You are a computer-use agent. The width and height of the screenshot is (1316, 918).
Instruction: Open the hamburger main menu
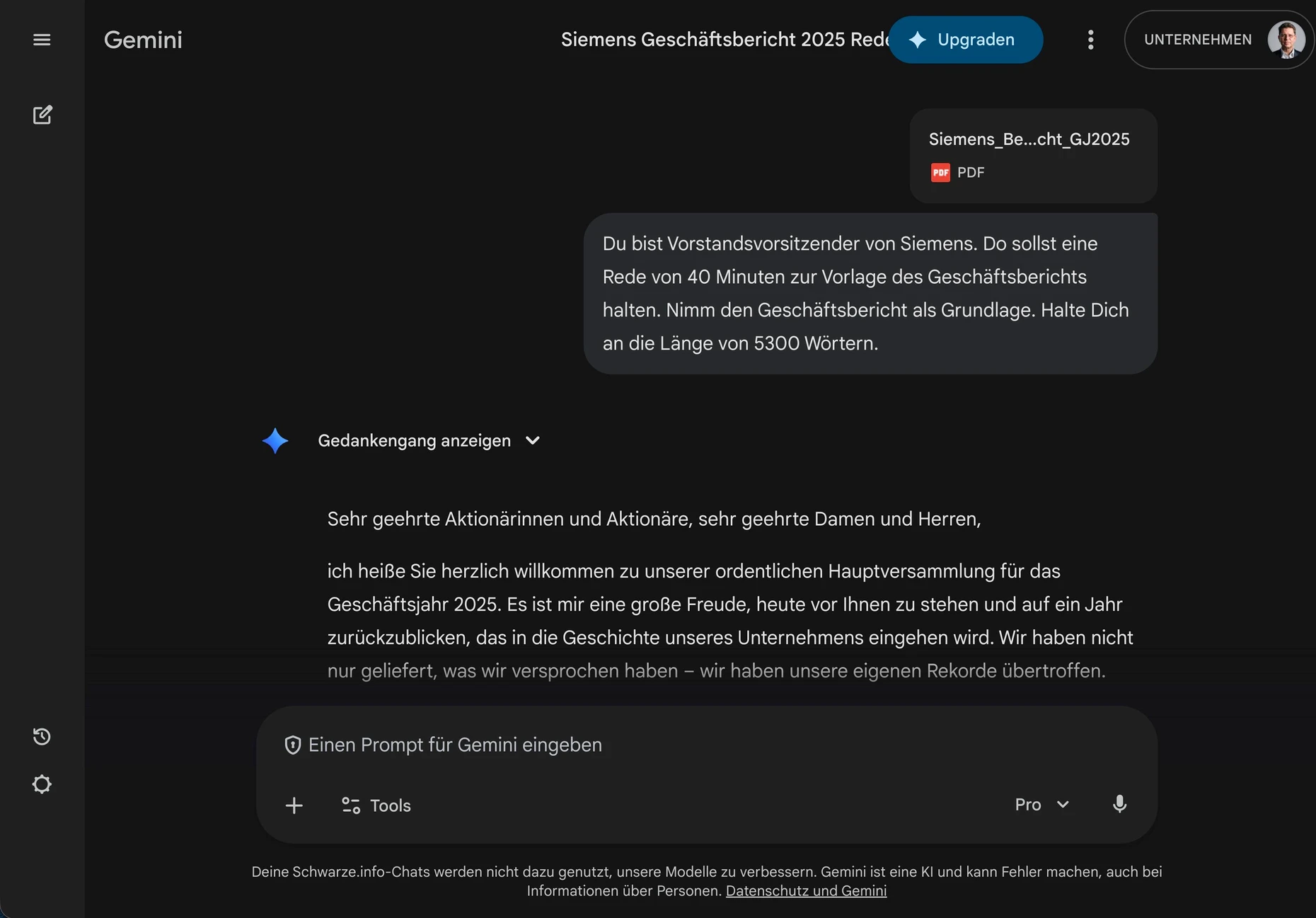tap(42, 40)
